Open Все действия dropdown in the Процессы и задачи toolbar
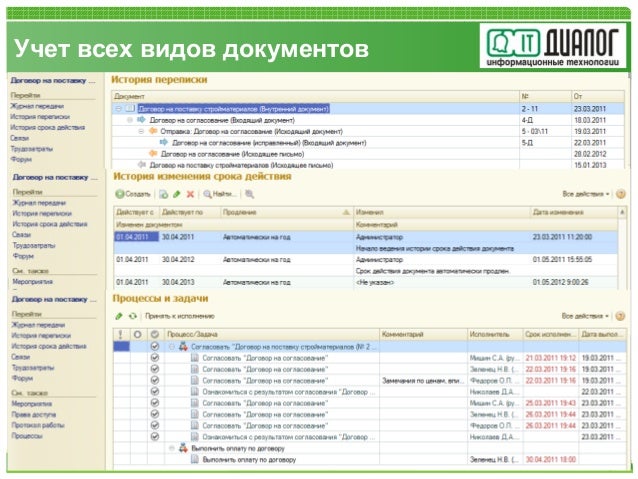 coord(585,316)
